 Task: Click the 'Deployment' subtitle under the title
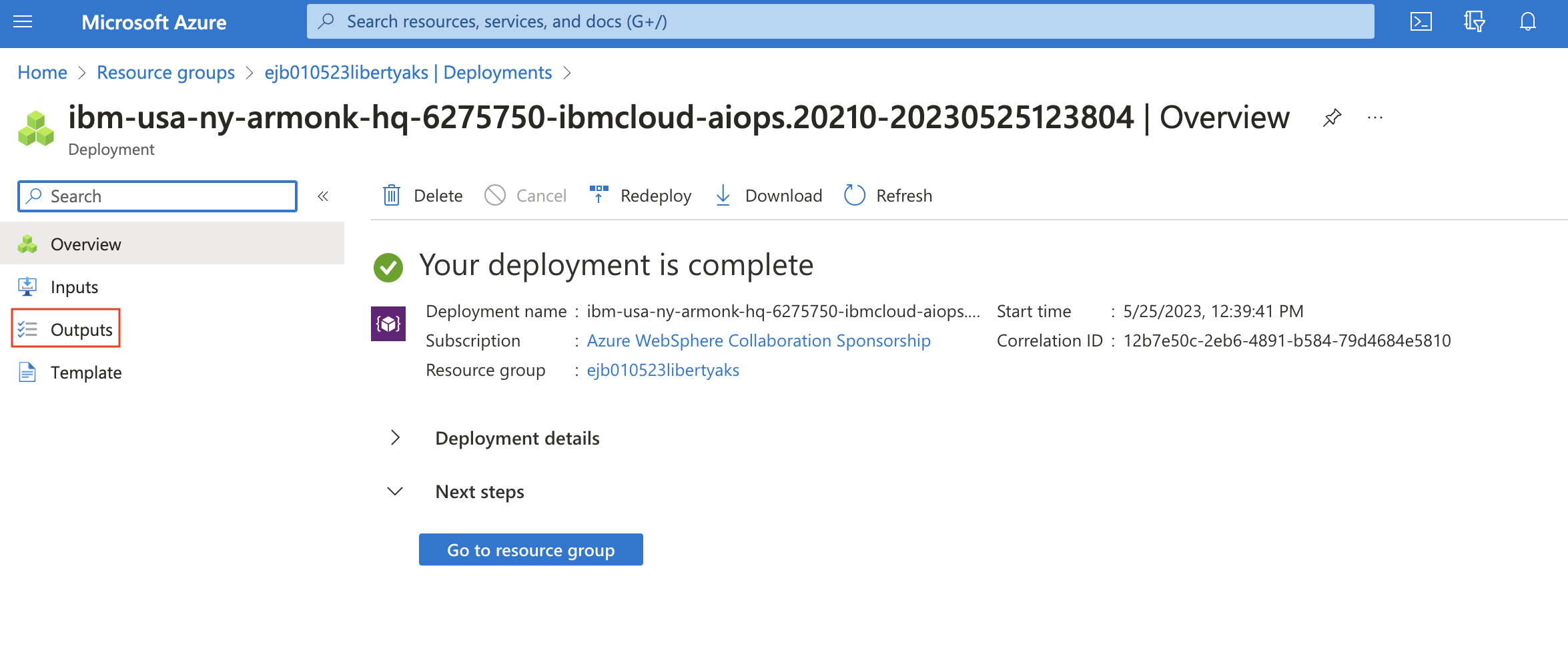[x=111, y=150]
